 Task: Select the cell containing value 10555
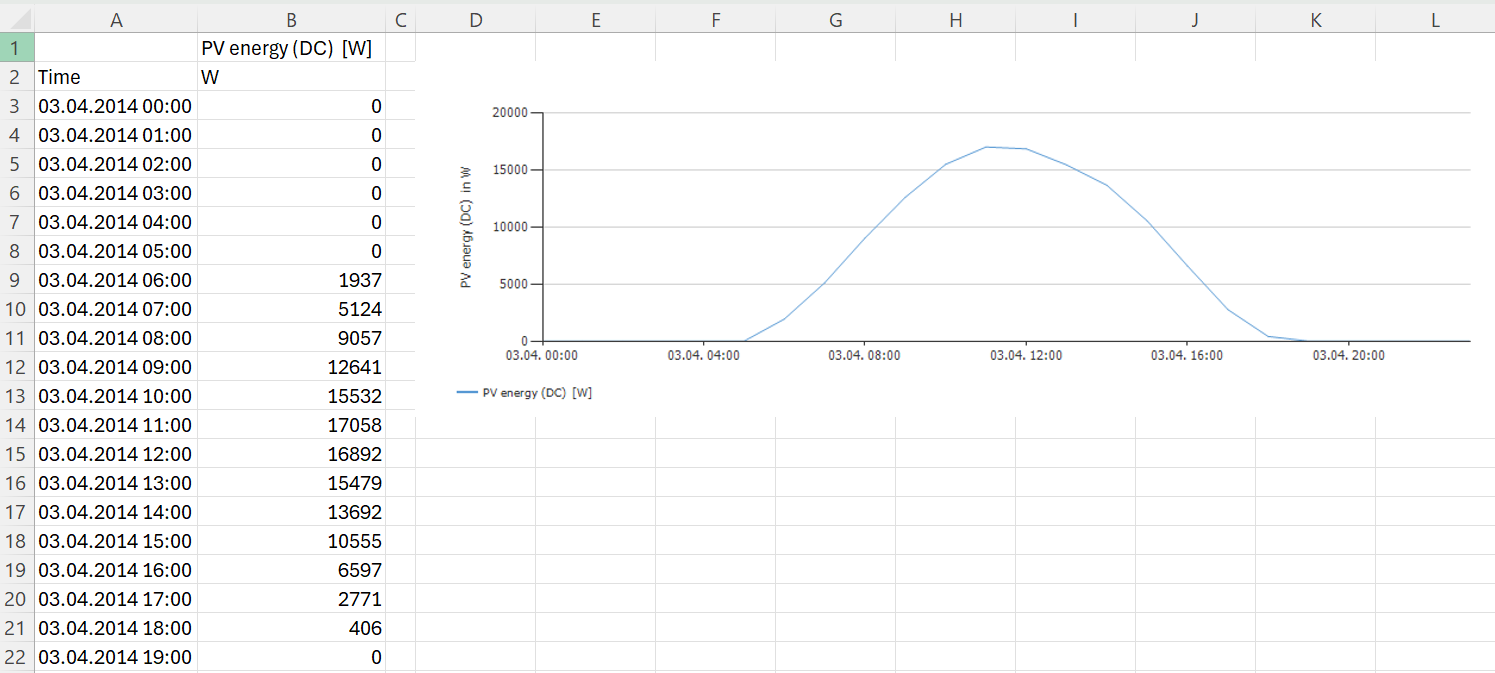tap(291, 541)
